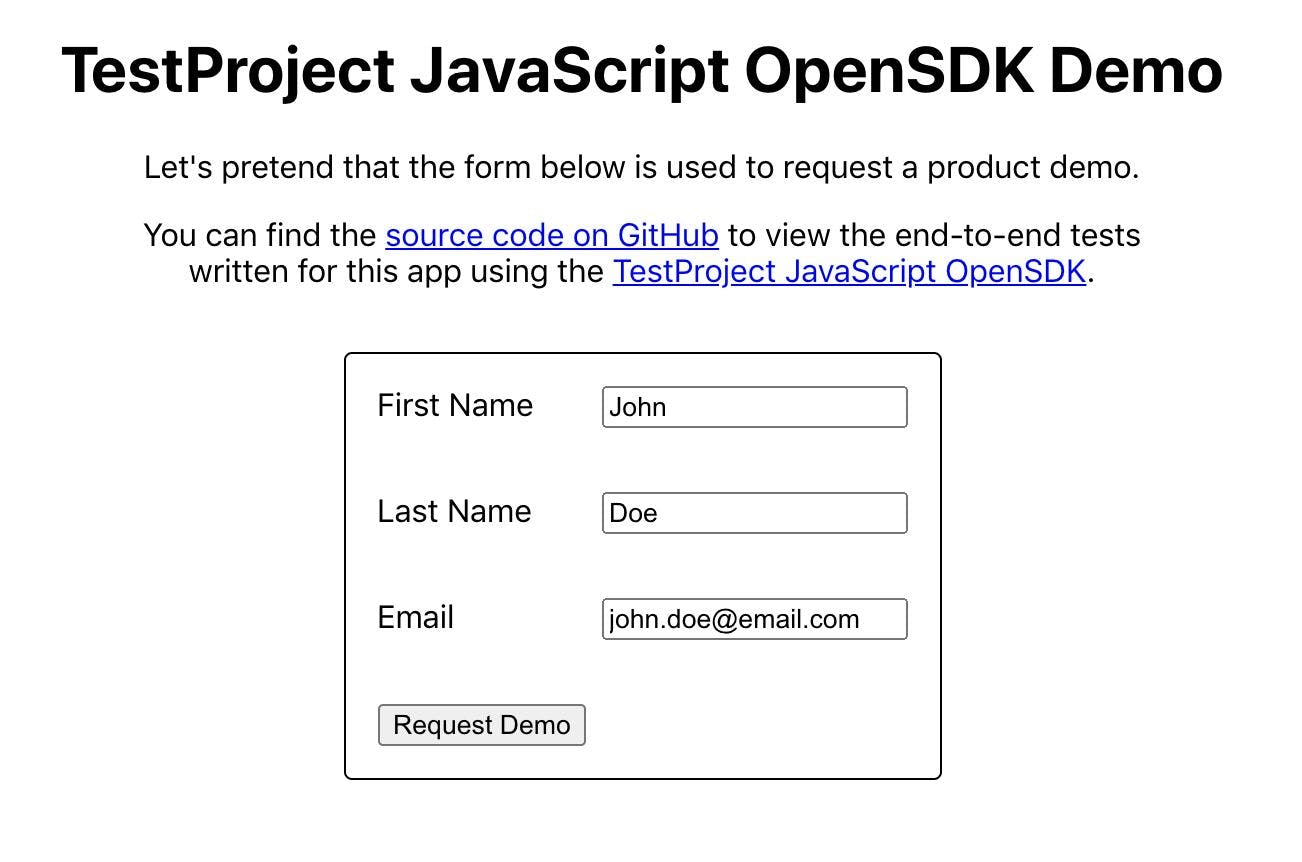Follow the TestProject JavaScript OpenSDK link
This screenshot has width=1302, height=862.
pyautogui.click(x=849, y=271)
